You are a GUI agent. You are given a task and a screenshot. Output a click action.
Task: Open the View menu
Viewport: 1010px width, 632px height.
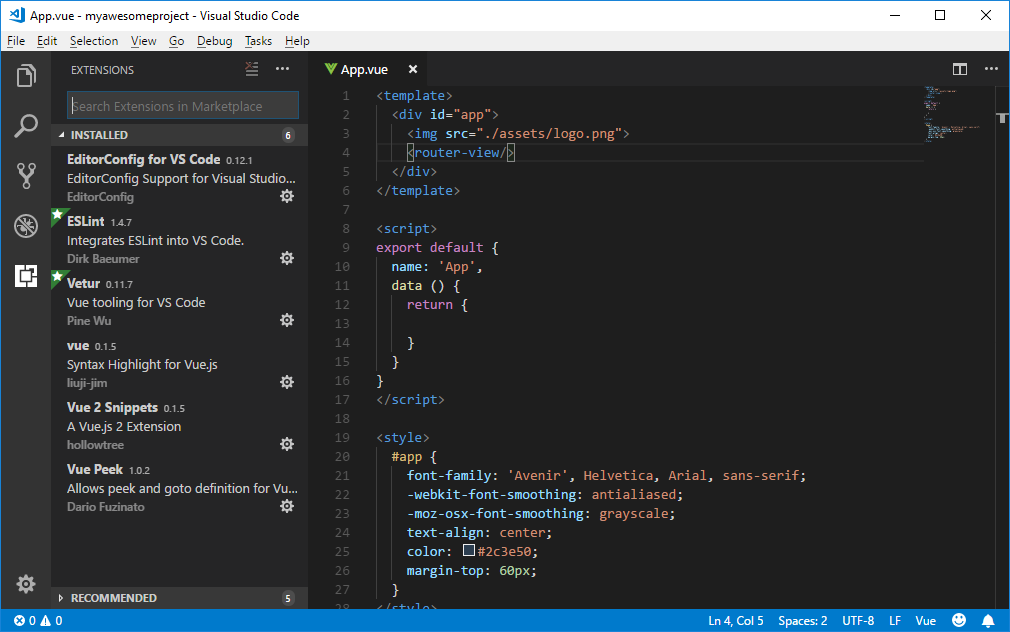[x=144, y=41]
